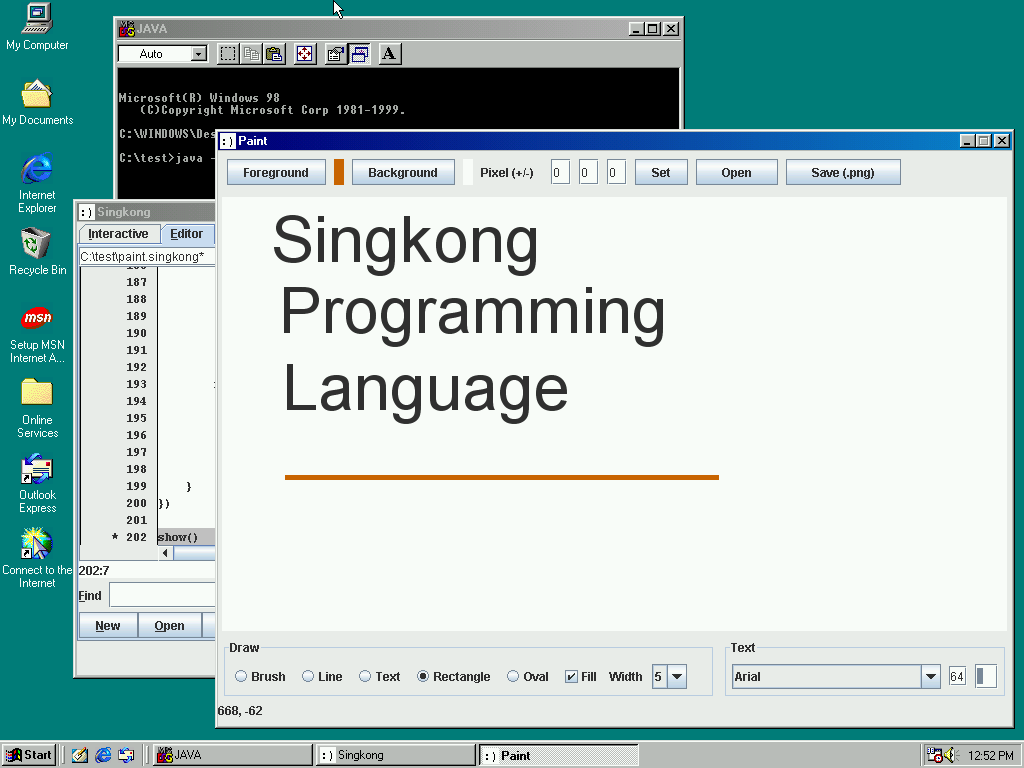Click the orange foreground color swatch

[x=339, y=172]
